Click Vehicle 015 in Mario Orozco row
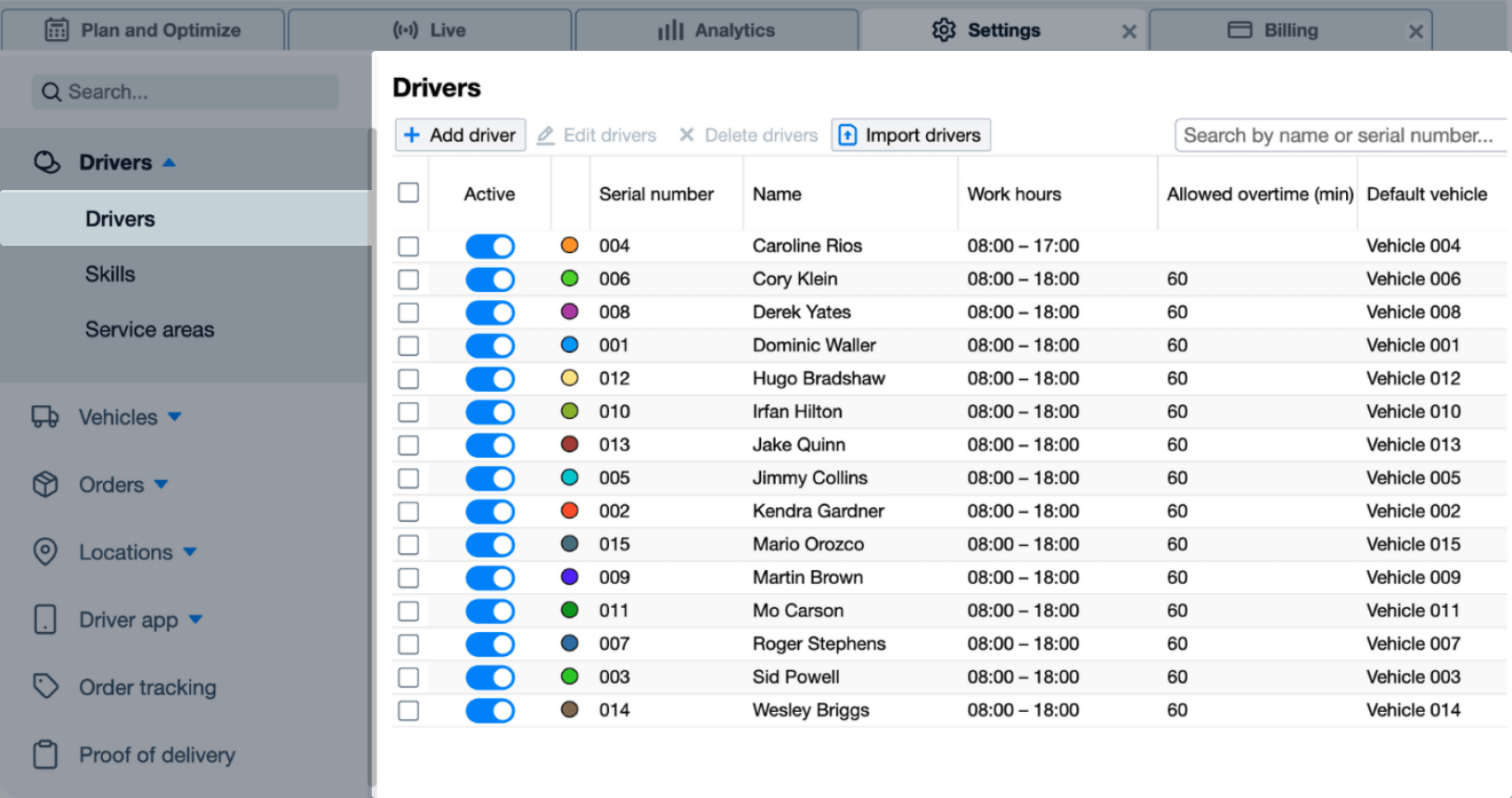Viewport: 1512px width, 798px height. click(x=1414, y=544)
